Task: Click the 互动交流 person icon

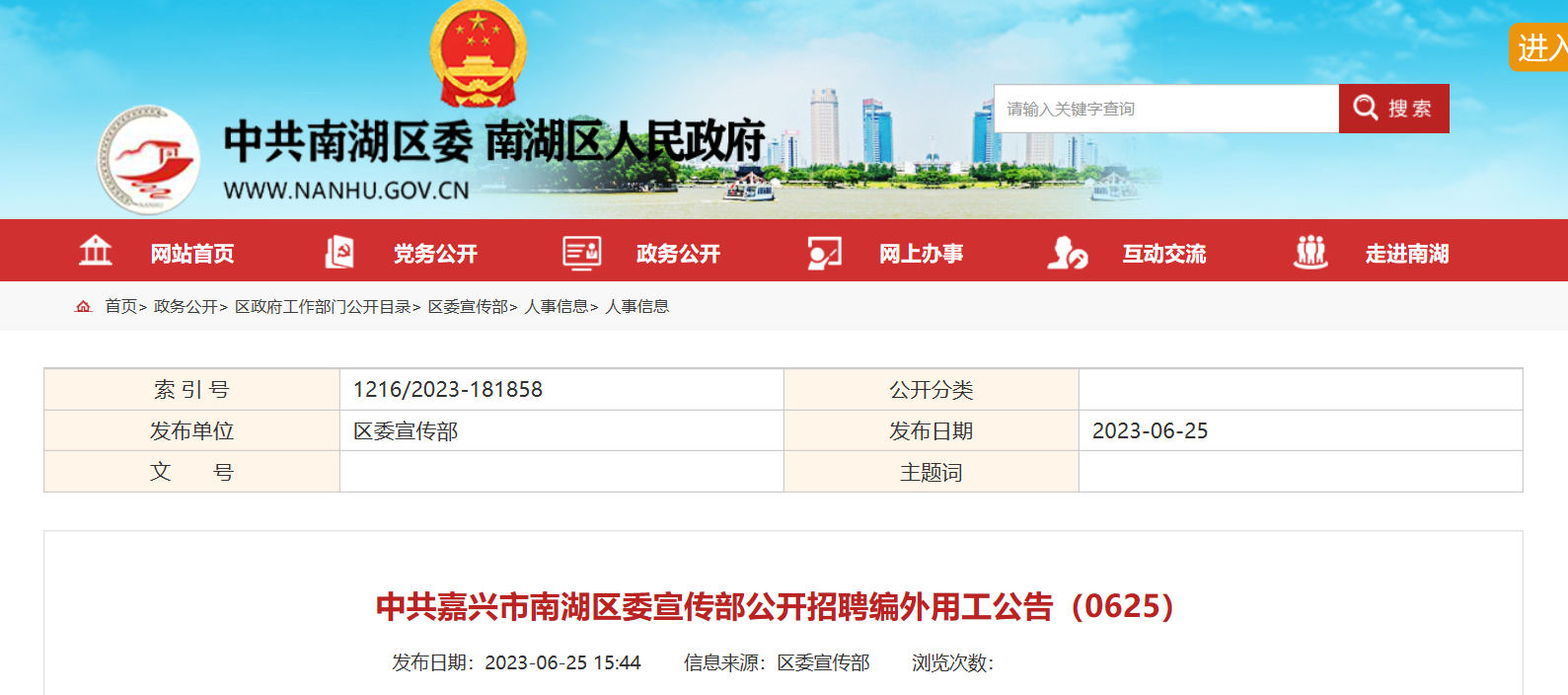Action: [x=1067, y=253]
